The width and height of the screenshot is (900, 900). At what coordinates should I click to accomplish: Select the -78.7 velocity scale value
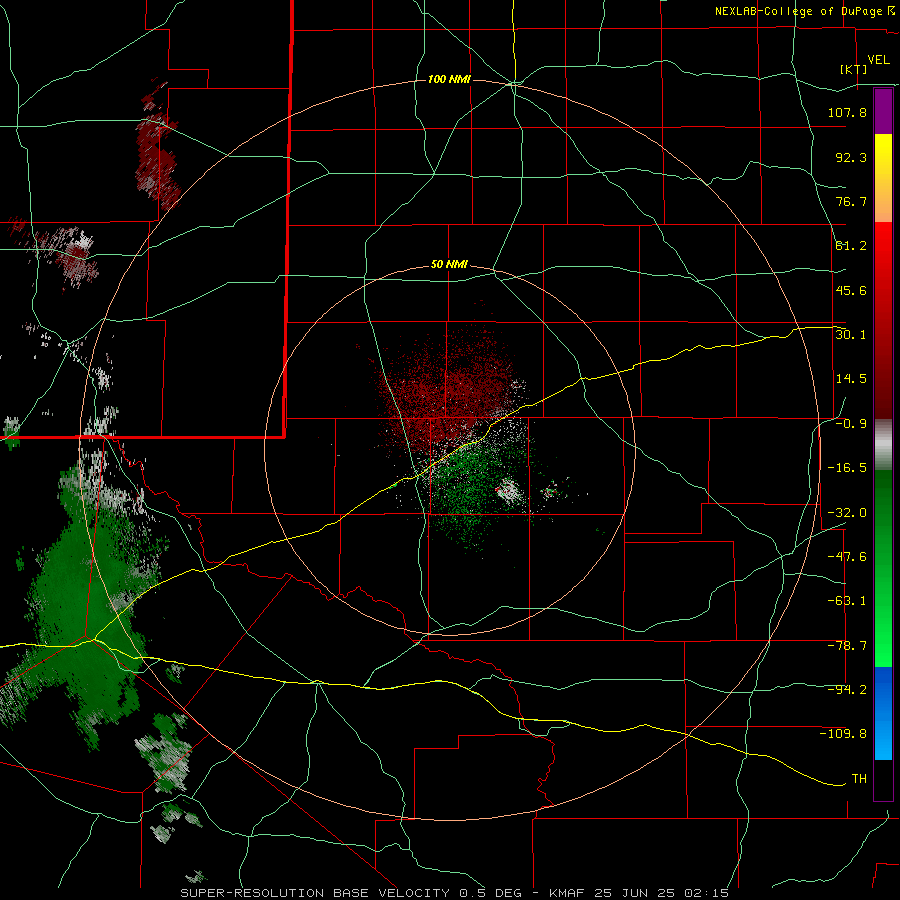tap(847, 646)
